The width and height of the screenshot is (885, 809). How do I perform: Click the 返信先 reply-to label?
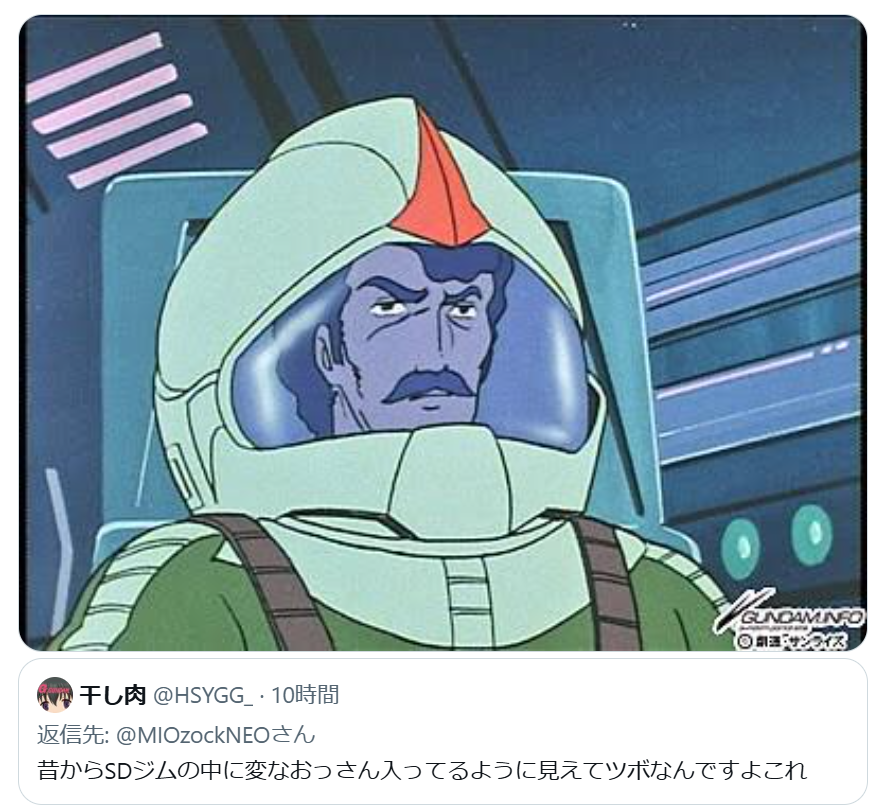tap(74, 736)
